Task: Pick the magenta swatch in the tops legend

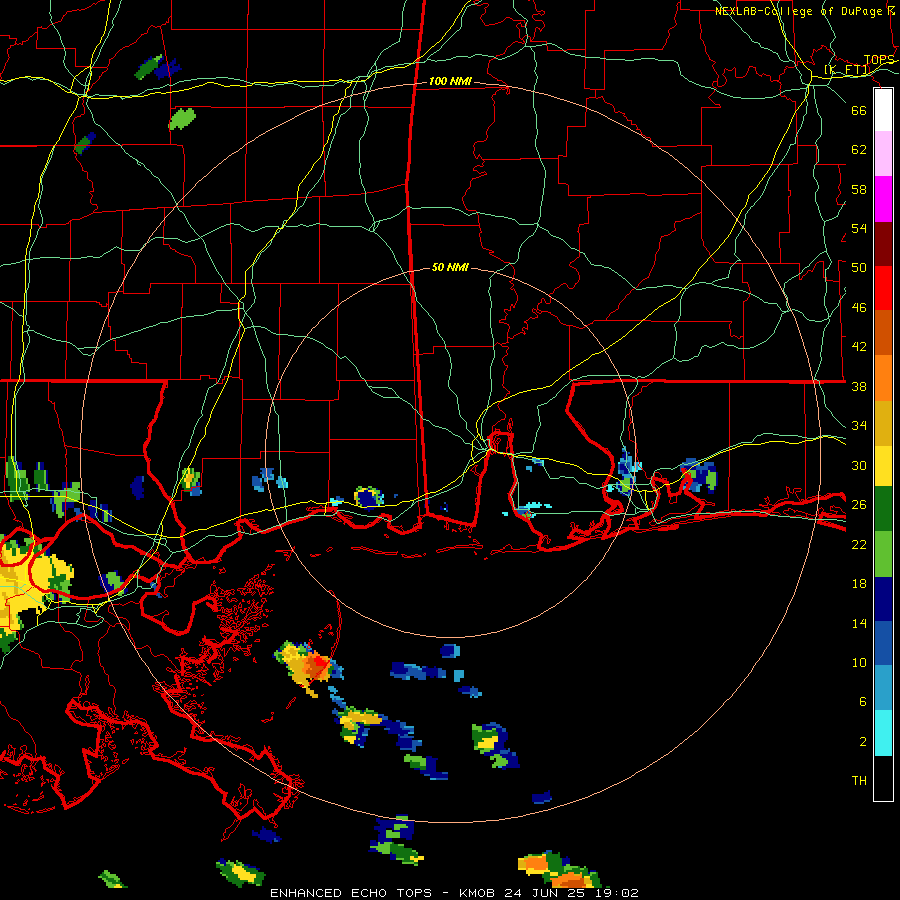Action: coord(883,199)
